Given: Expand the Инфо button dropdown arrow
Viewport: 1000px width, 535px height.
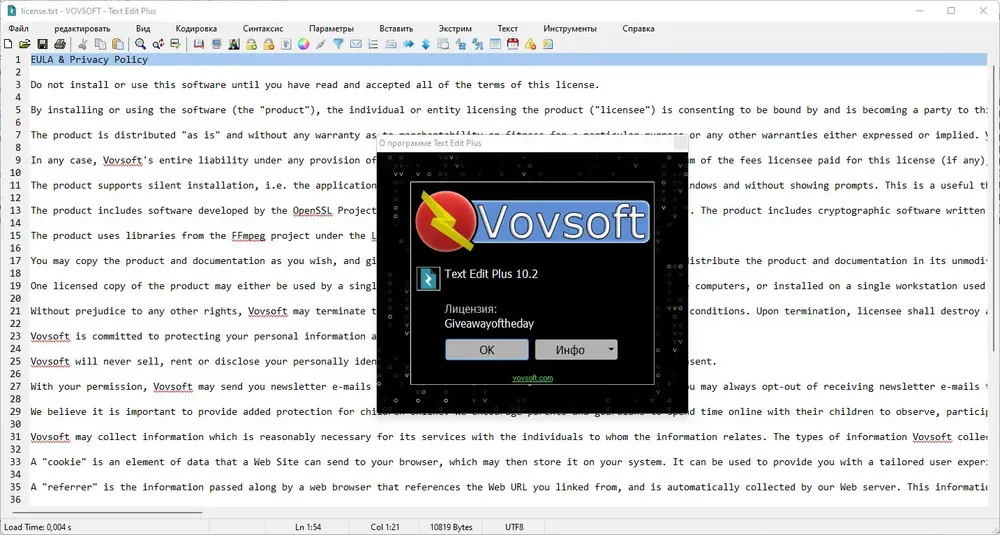Looking at the screenshot, I should tap(611, 349).
